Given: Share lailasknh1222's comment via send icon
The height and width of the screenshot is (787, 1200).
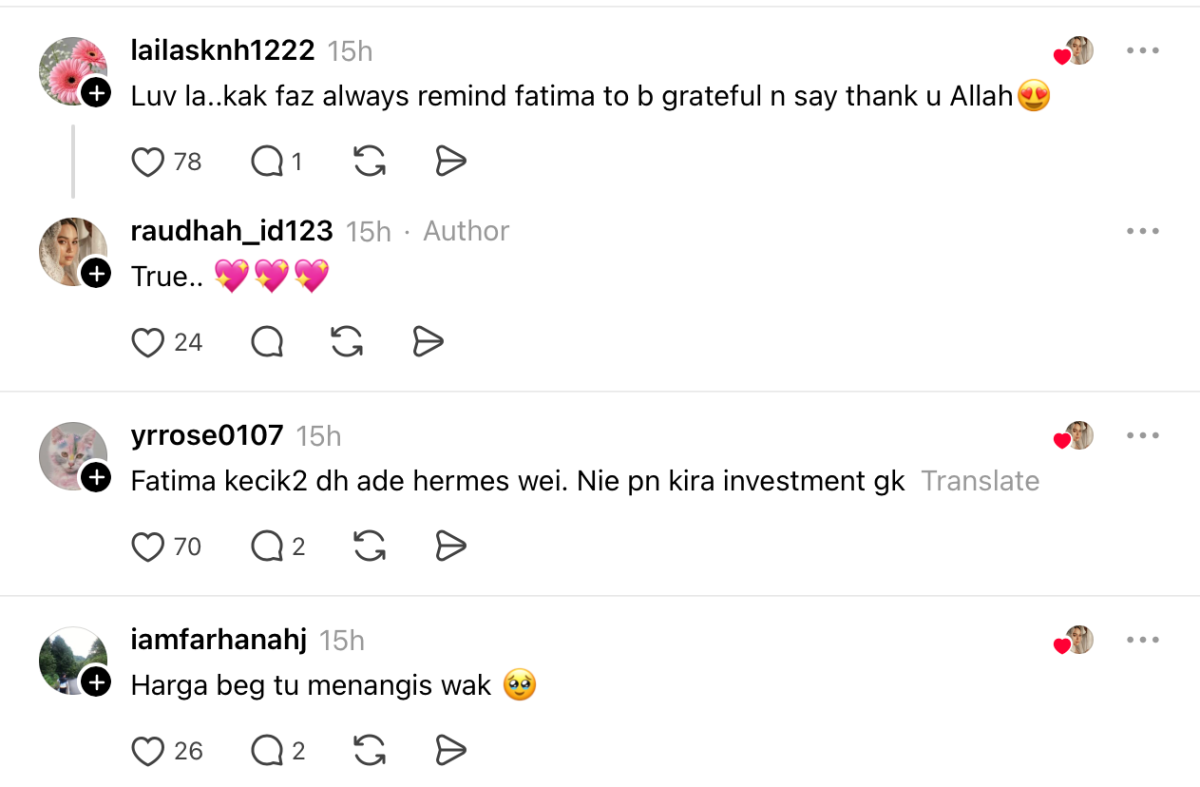Looking at the screenshot, I should 452,162.
